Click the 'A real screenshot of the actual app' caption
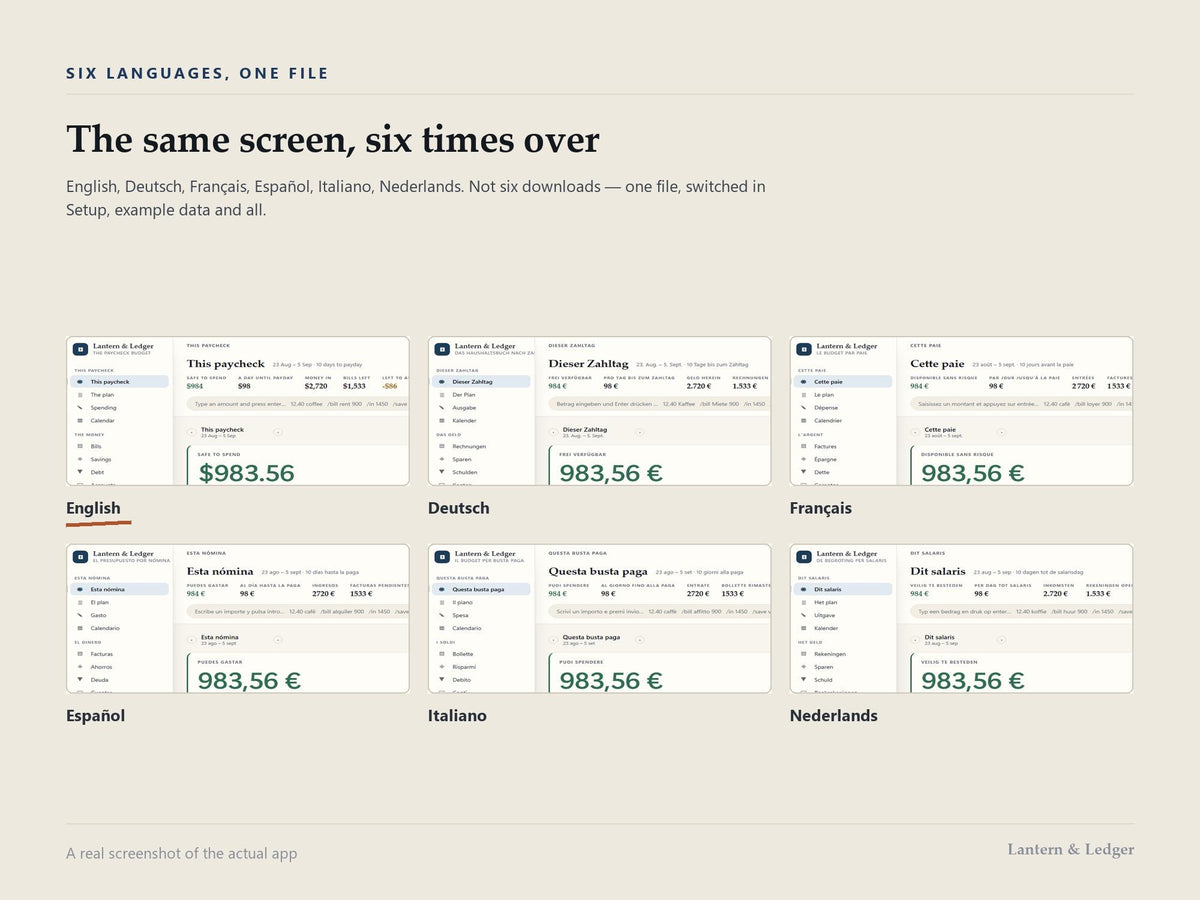The width and height of the screenshot is (1200, 900). [x=182, y=854]
